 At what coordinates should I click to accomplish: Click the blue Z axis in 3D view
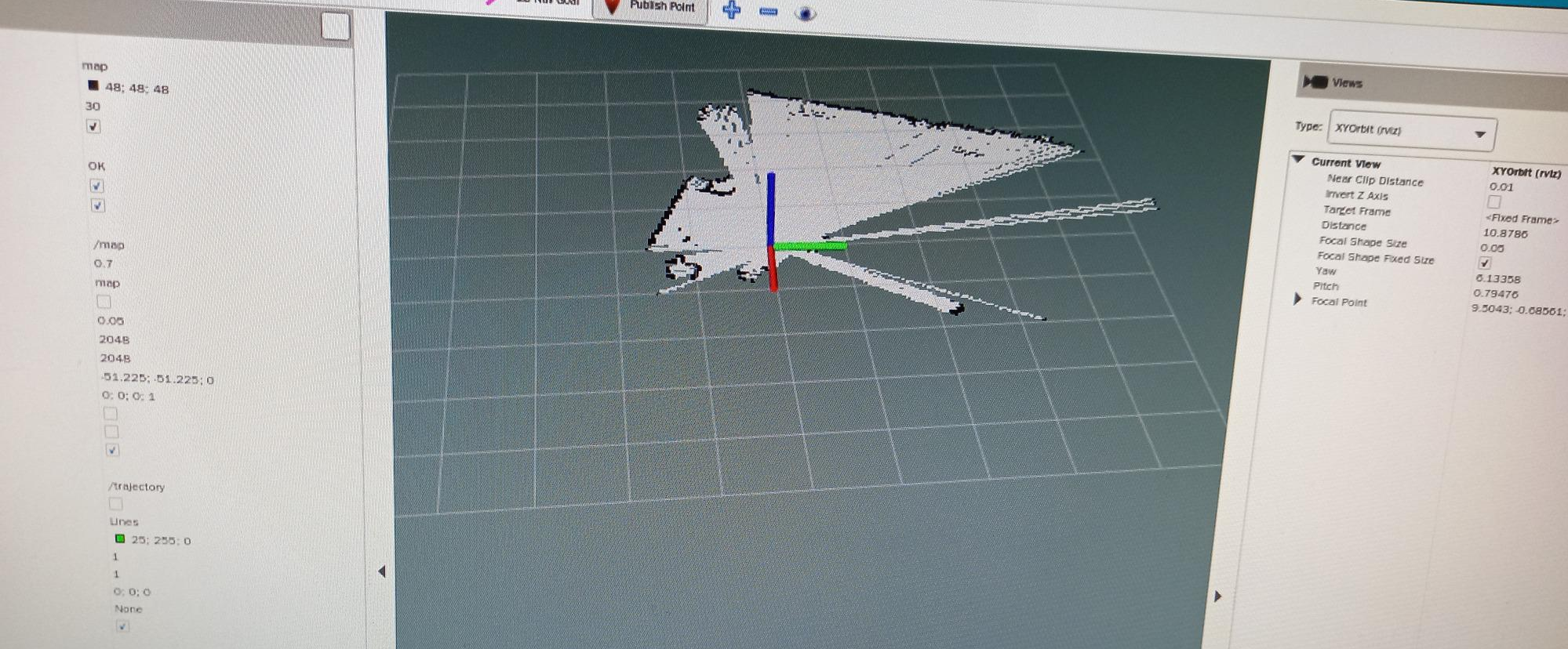click(770, 208)
